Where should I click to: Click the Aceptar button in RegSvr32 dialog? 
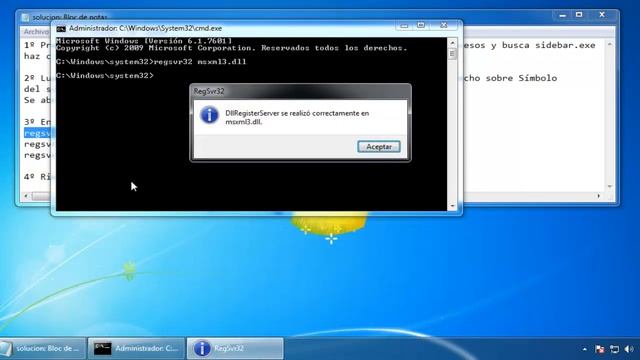click(379, 147)
